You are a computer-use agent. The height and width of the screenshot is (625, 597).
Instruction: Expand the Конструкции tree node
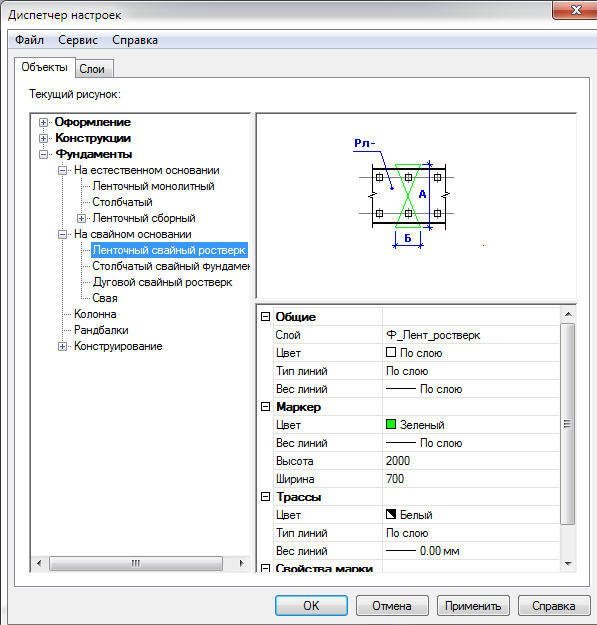point(43,138)
